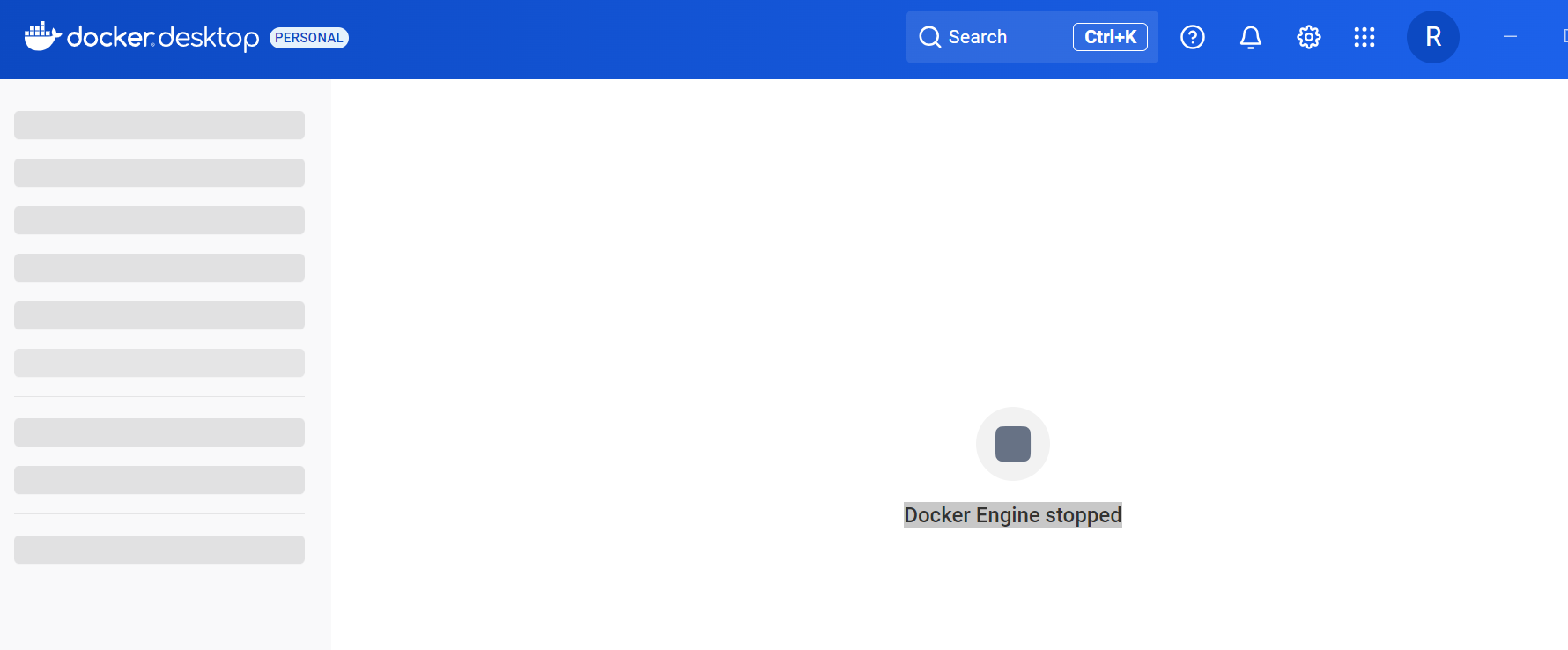Open the R account avatar menu

(1433, 37)
